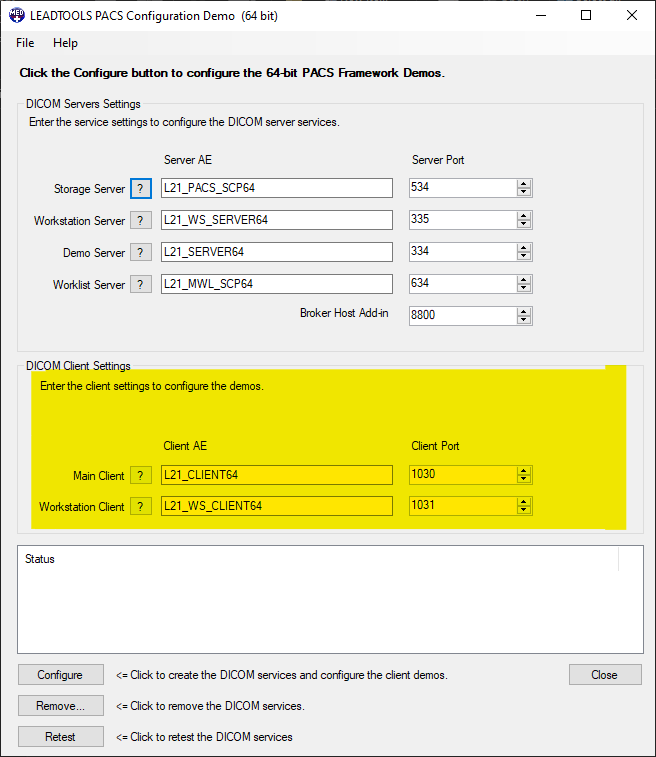
Task: Click the 'Server AE' column label
Action: pos(188,160)
